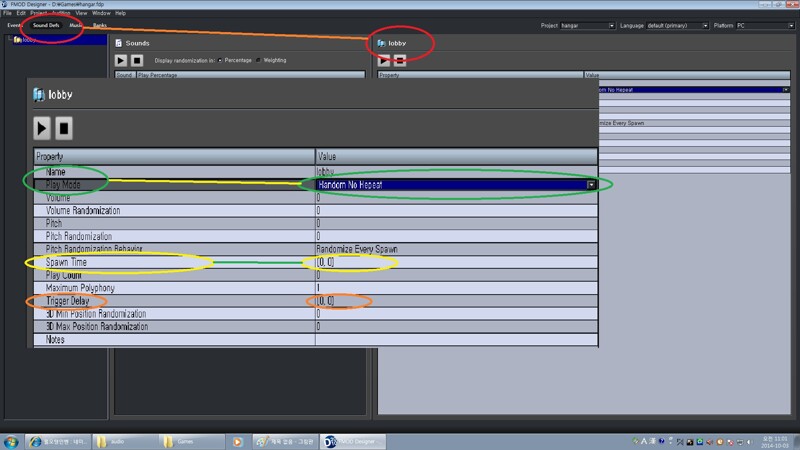Screen dimensions: 800x450
Task: Click the lobby icon in the small properties panel
Action: pyautogui.click(x=381, y=43)
